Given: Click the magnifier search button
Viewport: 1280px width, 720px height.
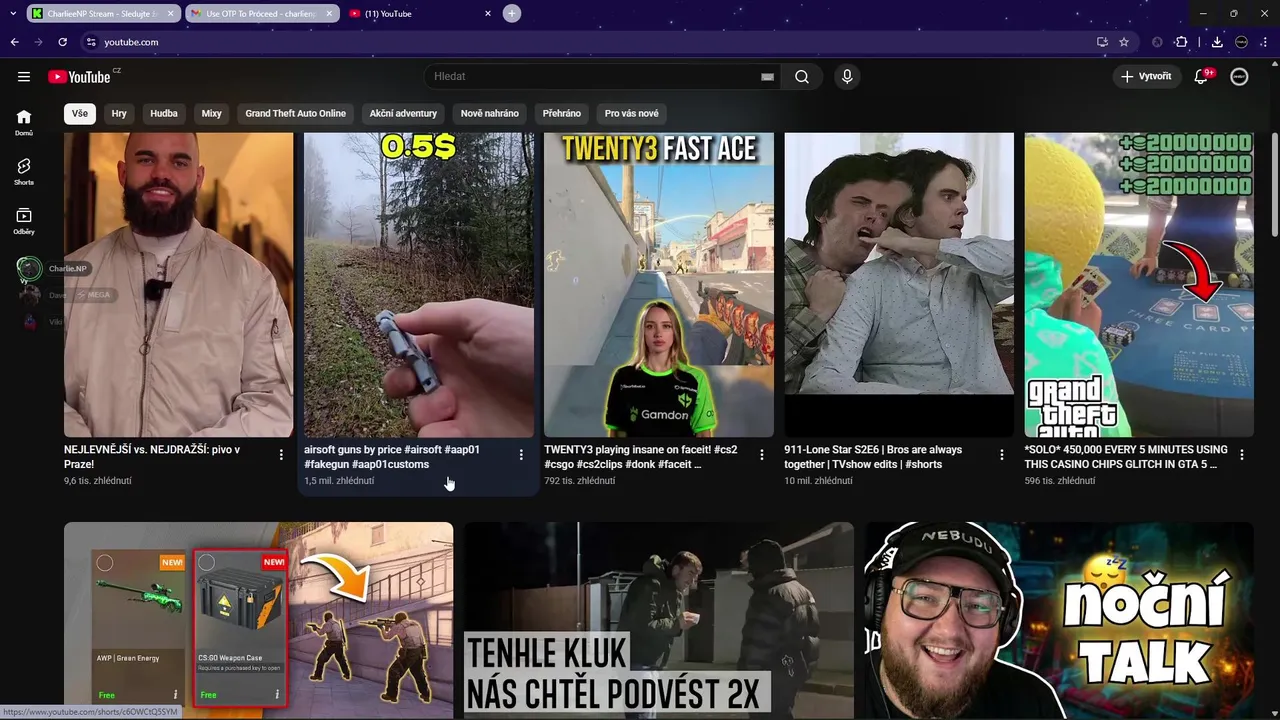Looking at the screenshot, I should pyautogui.click(x=802, y=77).
